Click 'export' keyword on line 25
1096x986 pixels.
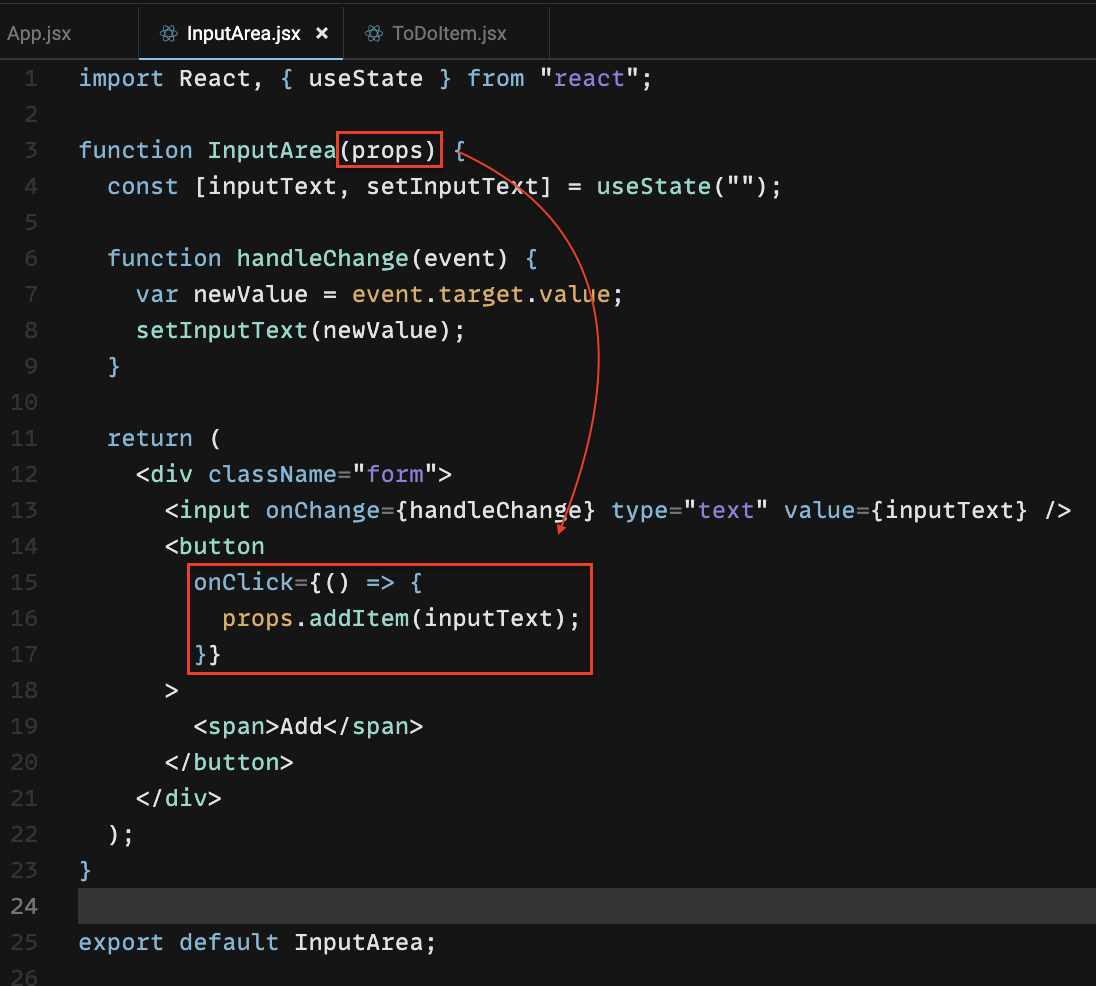click(x=121, y=942)
